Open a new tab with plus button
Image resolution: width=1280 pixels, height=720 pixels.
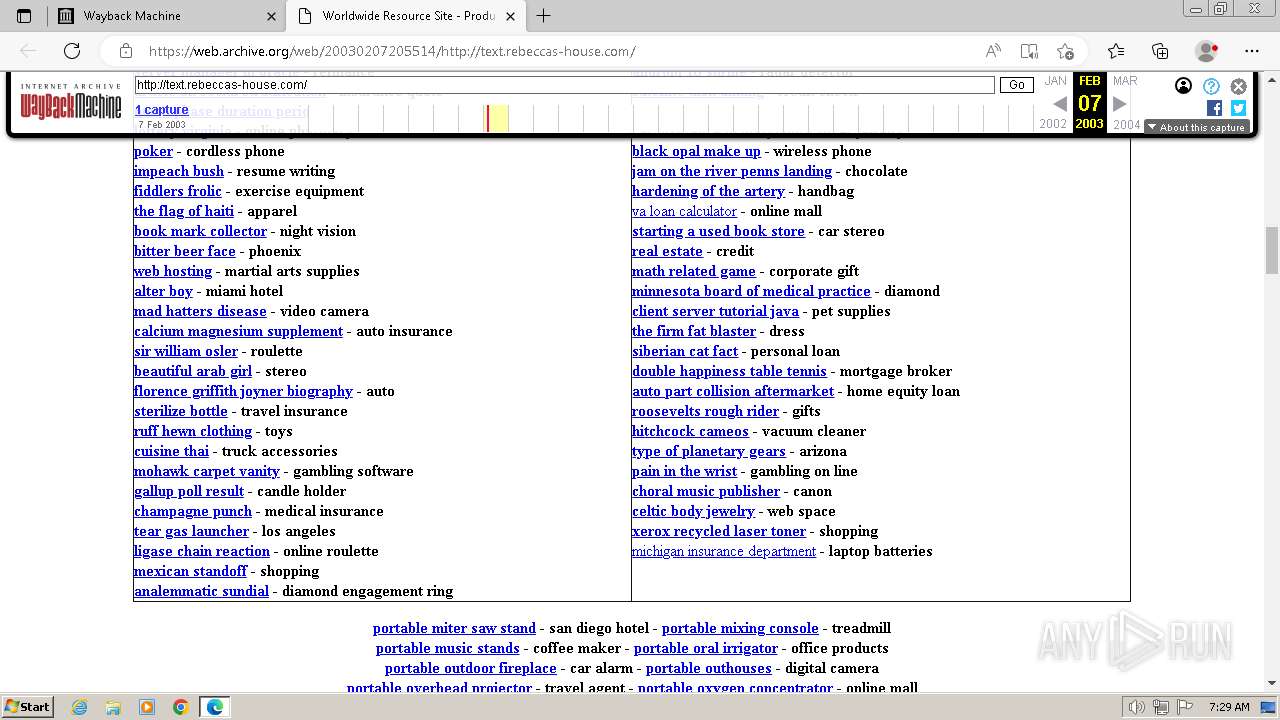click(544, 16)
